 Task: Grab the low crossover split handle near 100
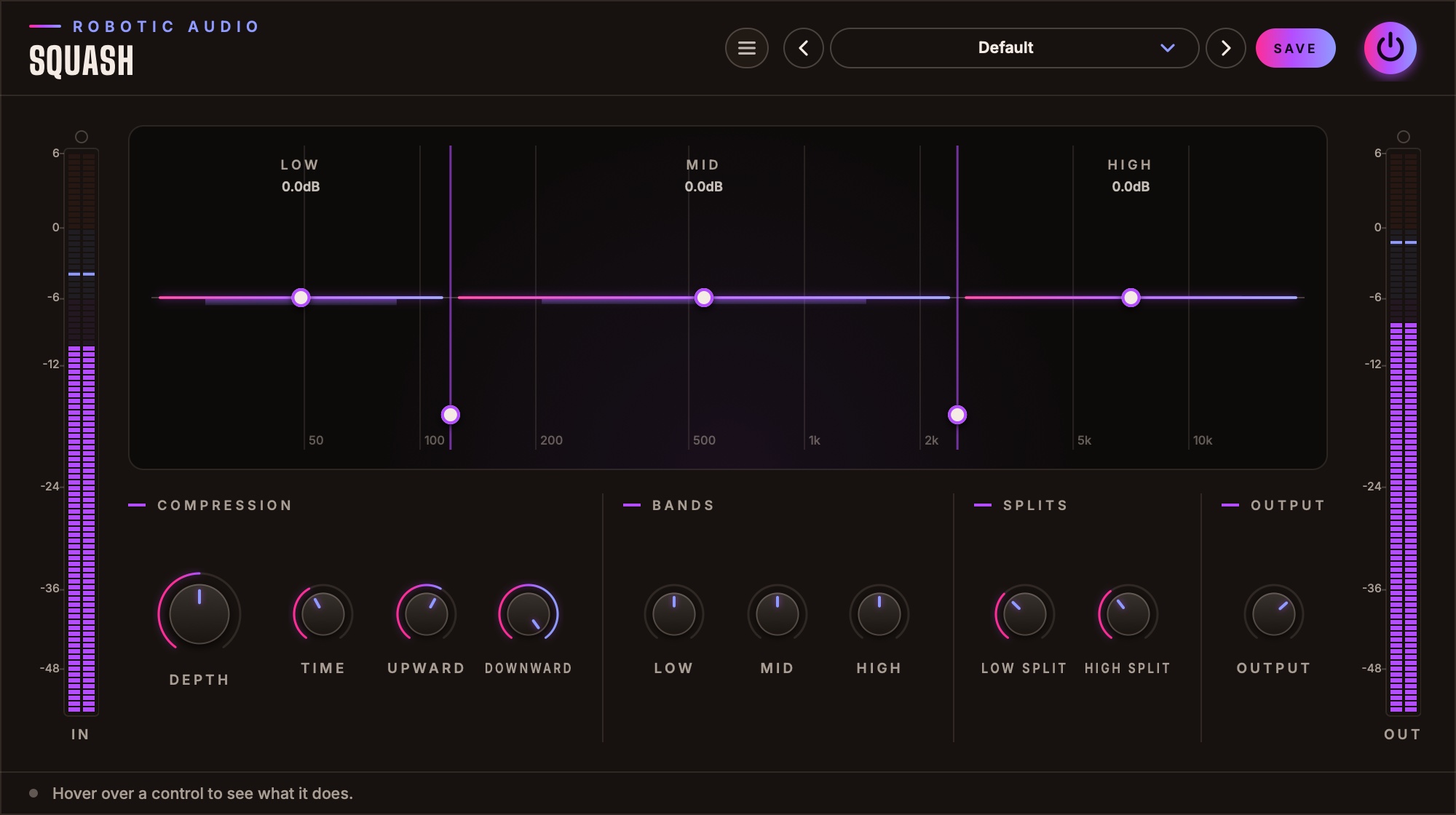451,415
